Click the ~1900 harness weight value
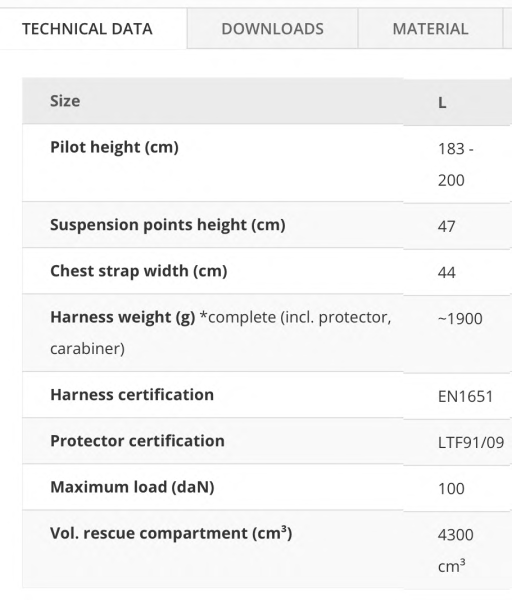 tap(460, 319)
